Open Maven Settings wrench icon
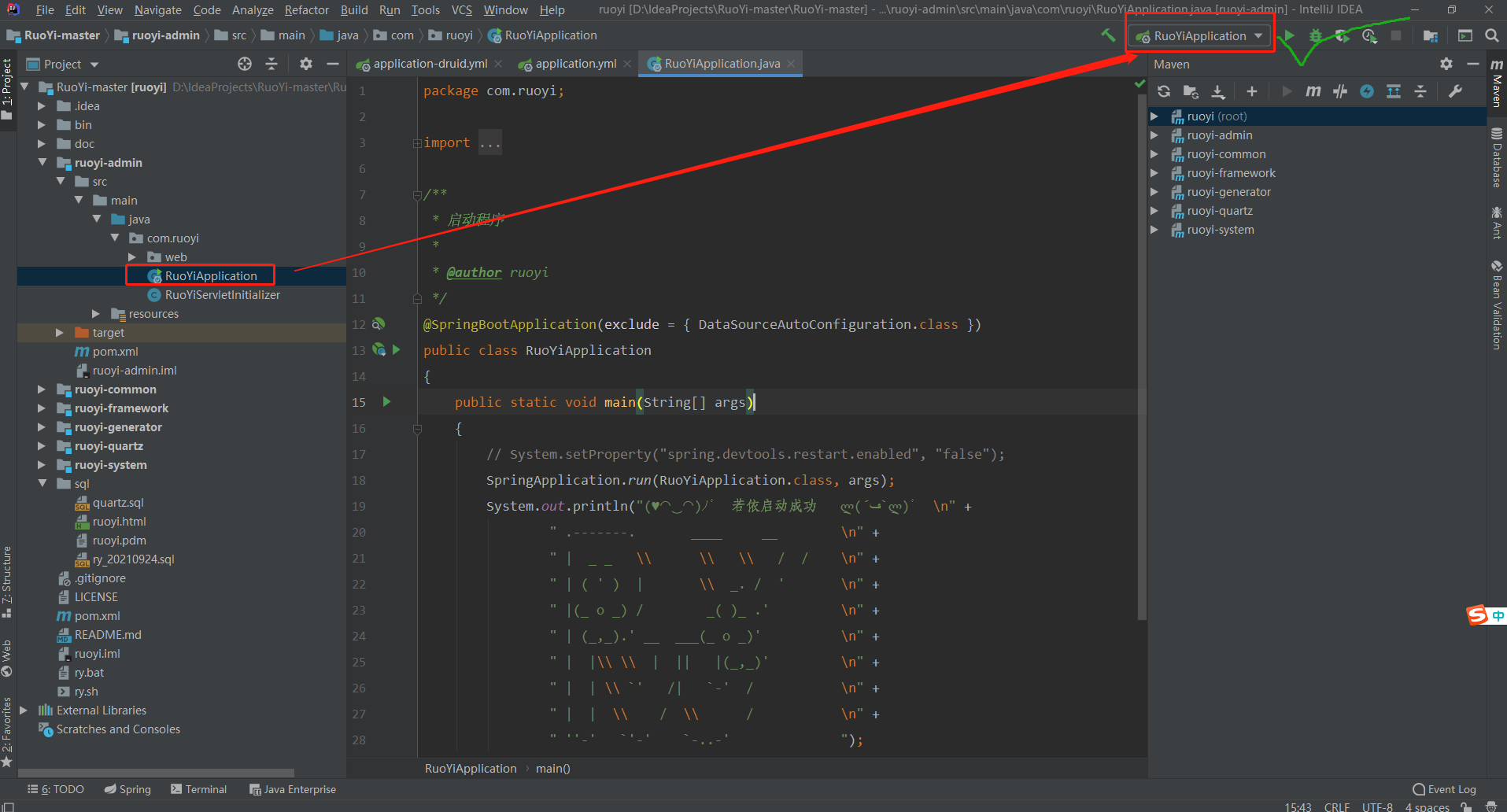Screen dimensions: 1507x812 coord(1455,91)
